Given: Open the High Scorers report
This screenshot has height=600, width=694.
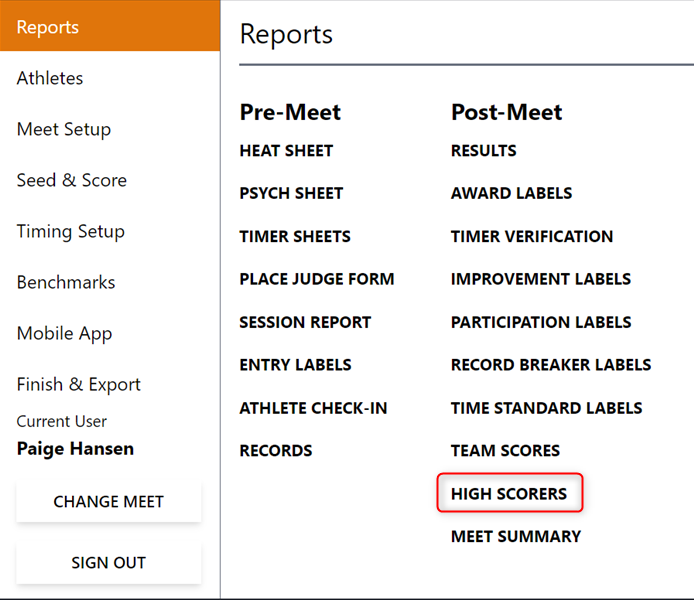Looking at the screenshot, I should (509, 493).
